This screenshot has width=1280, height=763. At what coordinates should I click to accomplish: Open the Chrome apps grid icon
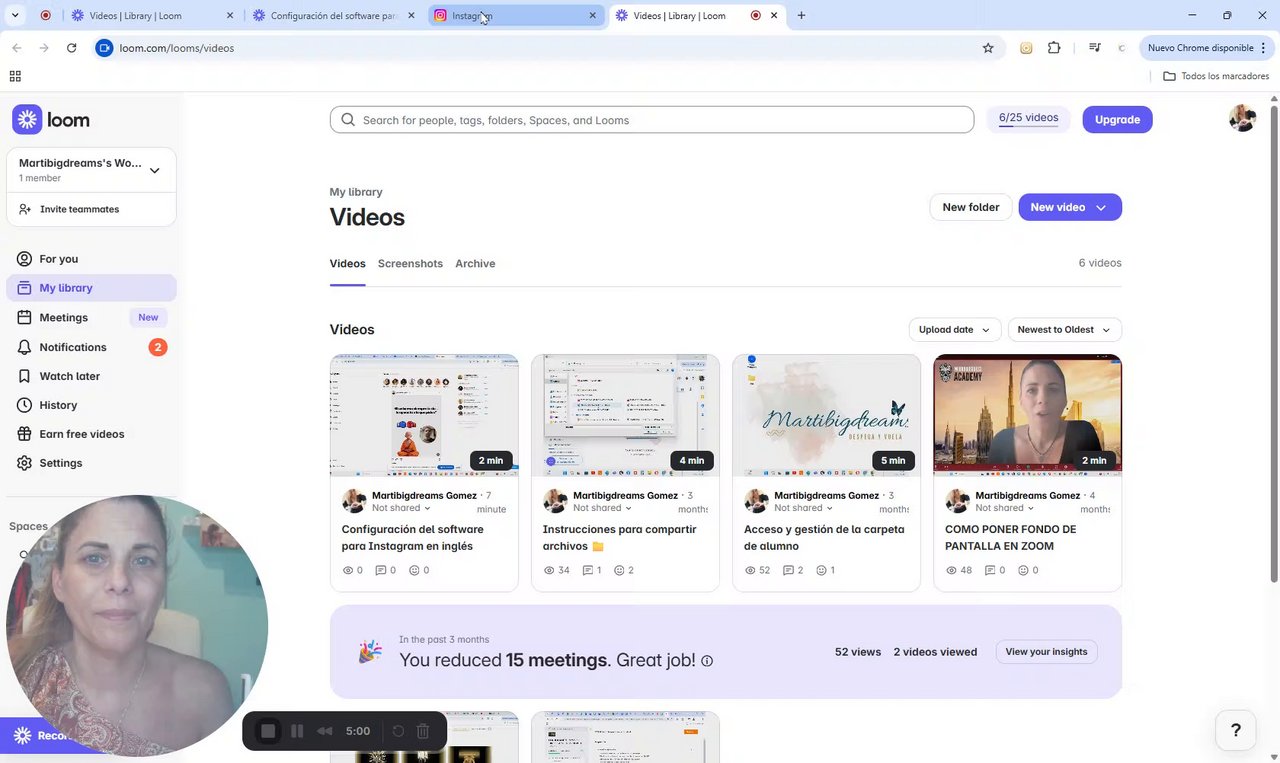tap(15, 76)
